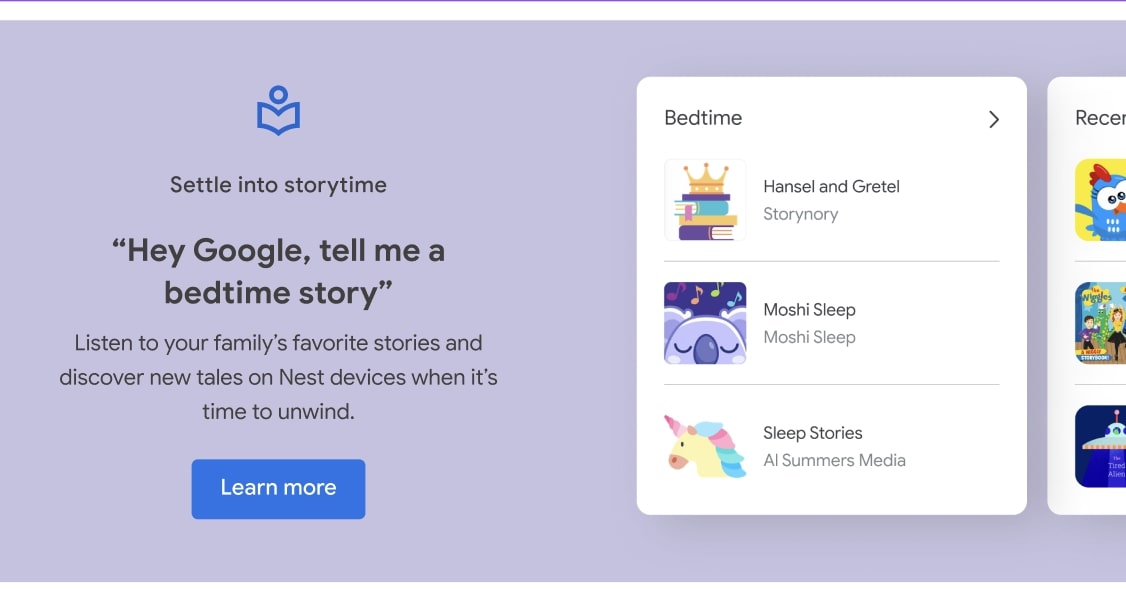Select the Moshi Sleep koala icon
The image size is (1126, 604).
(705, 323)
